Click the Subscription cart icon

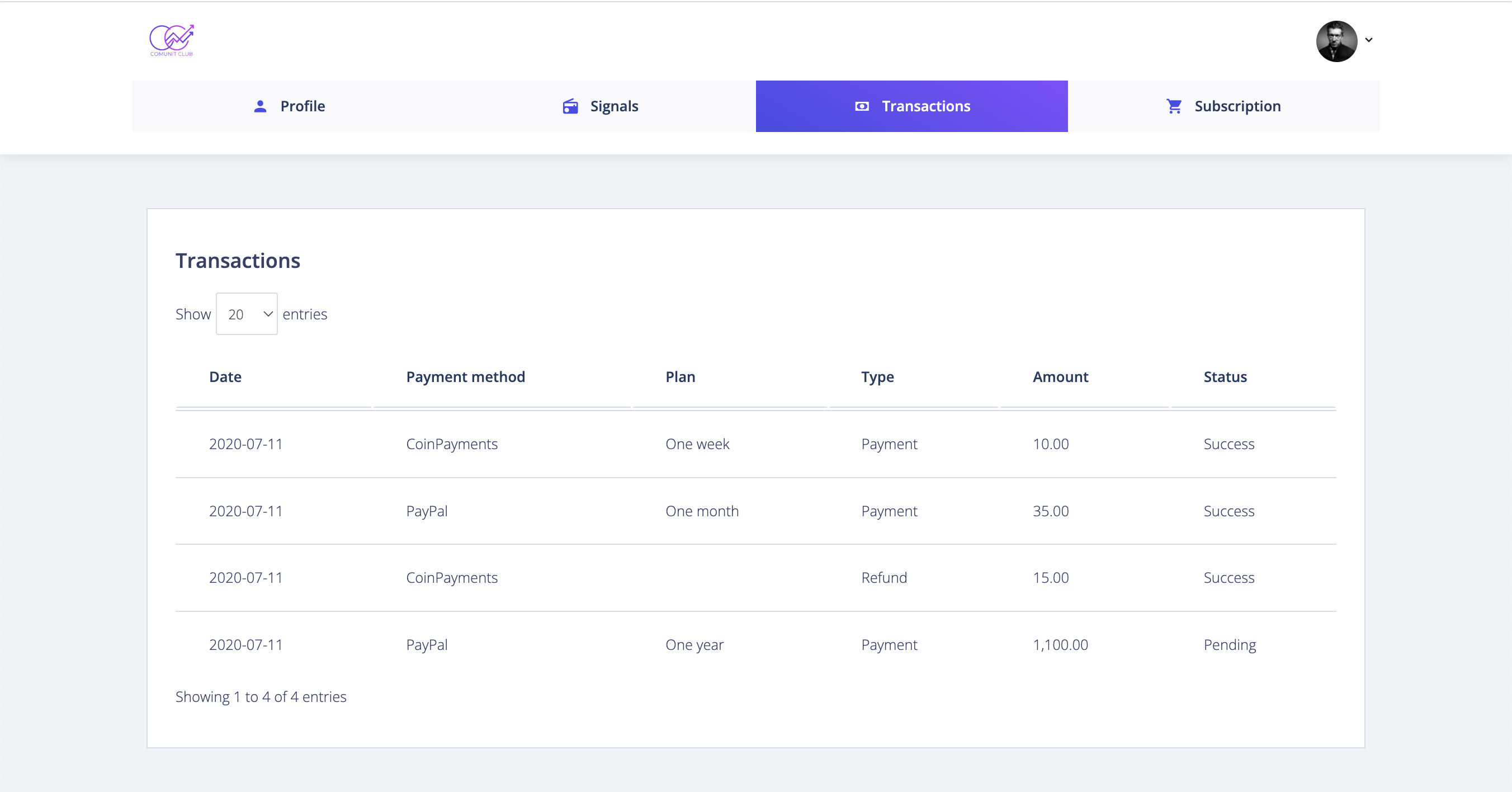[1174, 106]
